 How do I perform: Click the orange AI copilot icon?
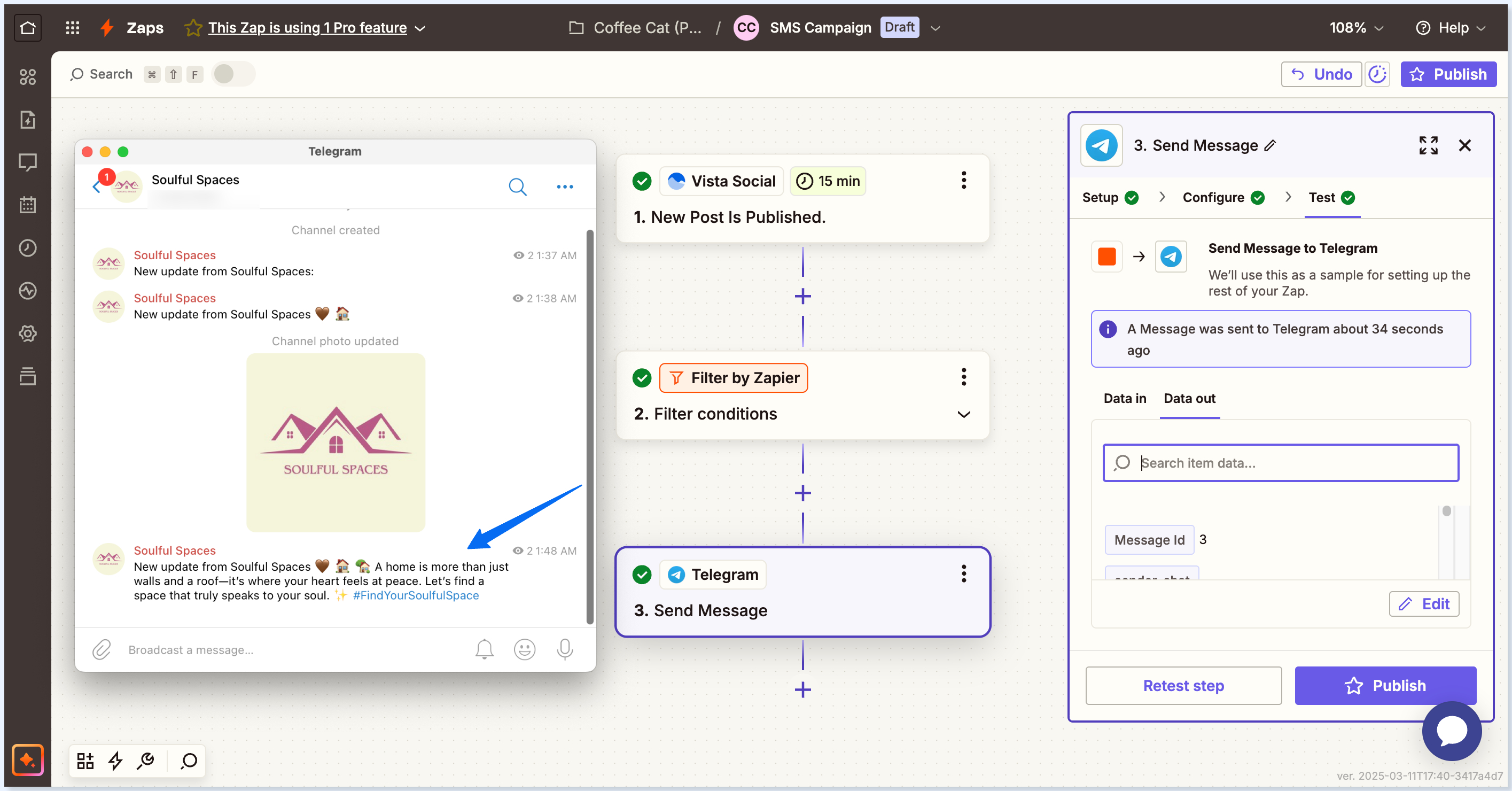[x=28, y=760]
